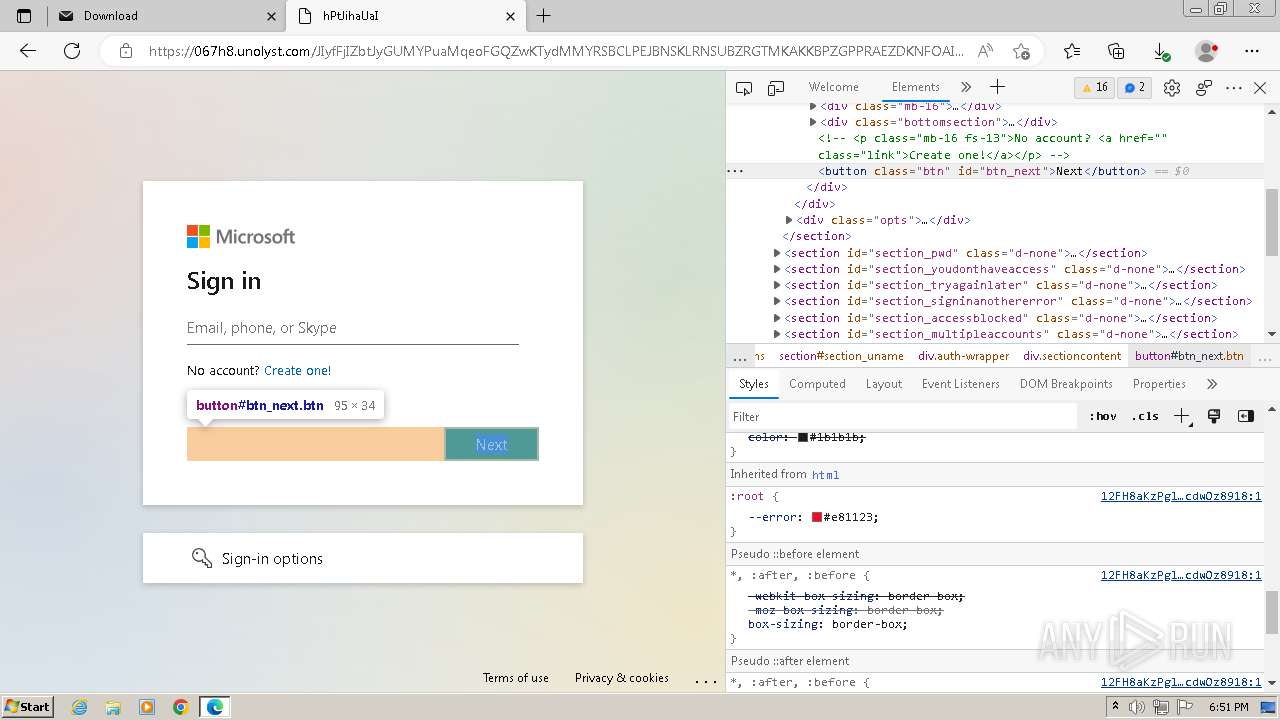Expand the div class opts node
This screenshot has height=720, width=1280.
point(789,220)
